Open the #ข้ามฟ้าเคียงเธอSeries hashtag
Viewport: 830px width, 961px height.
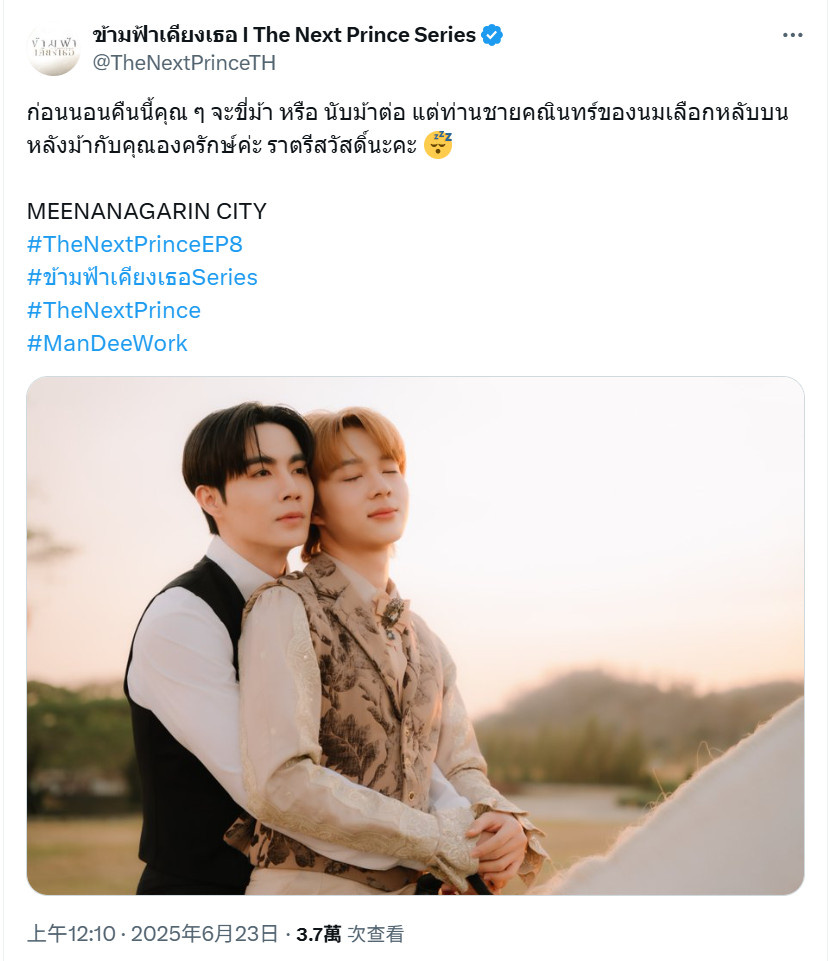coord(142,277)
